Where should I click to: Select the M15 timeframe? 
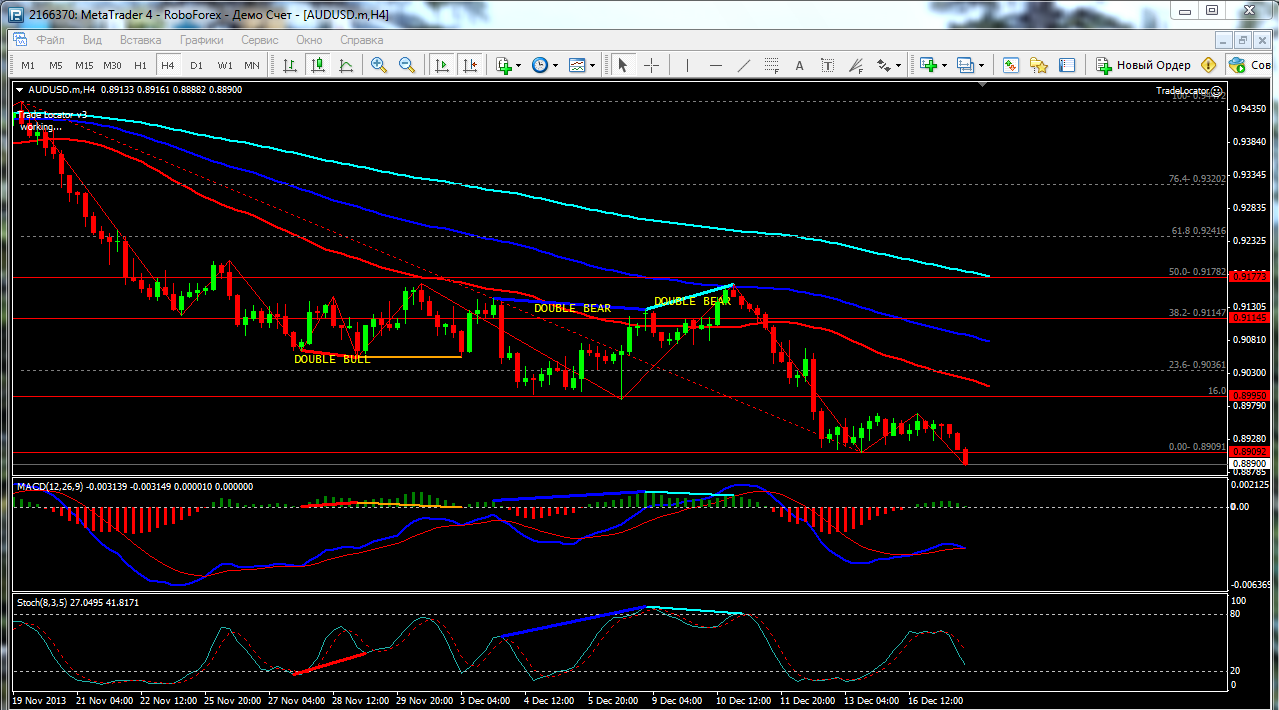click(84, 65)
